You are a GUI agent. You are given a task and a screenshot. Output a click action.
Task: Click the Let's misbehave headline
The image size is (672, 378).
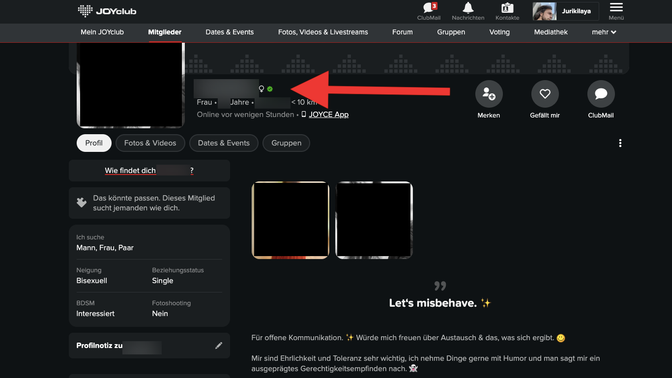tap(440, 303)
